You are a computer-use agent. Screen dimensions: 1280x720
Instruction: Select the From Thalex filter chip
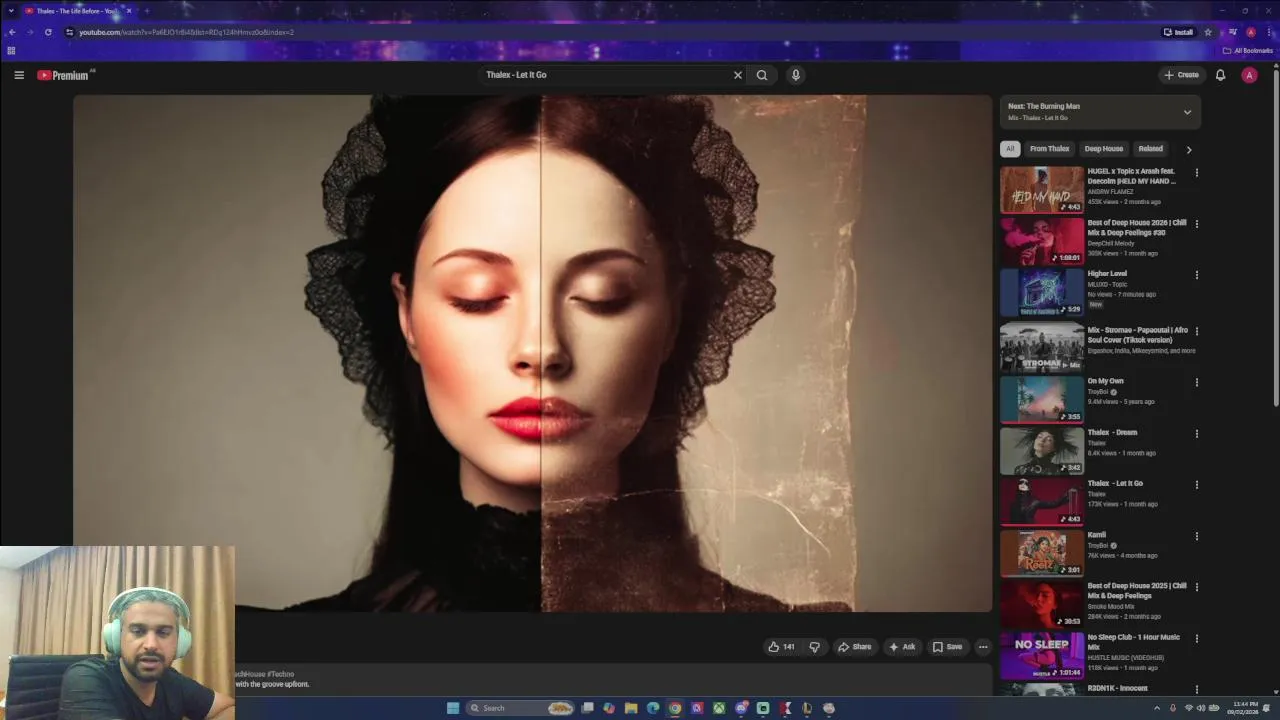1049,149
